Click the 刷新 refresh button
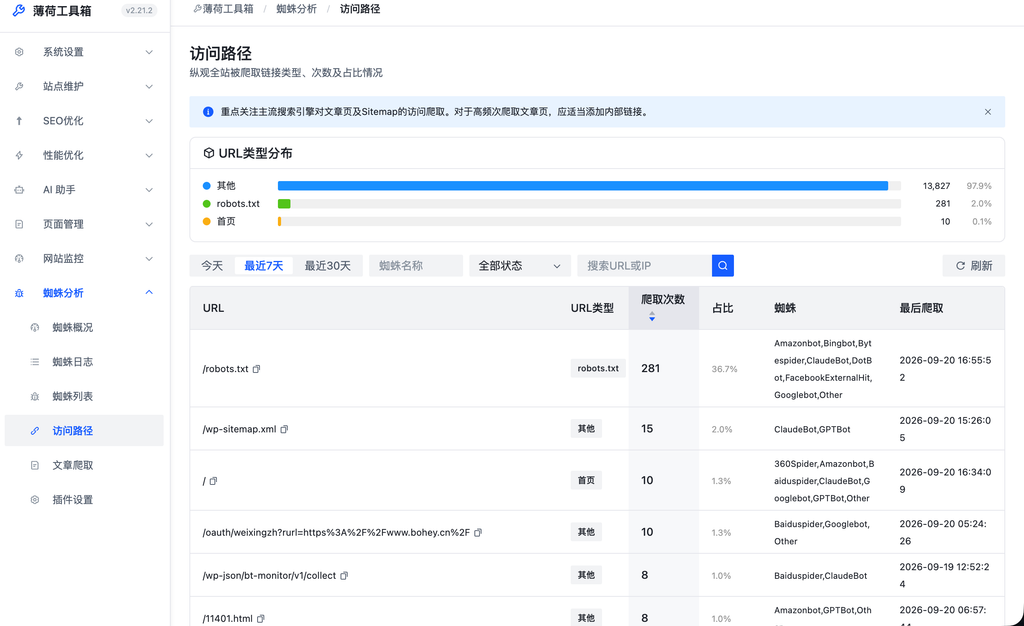The image size is (1024, 626). click(x=974, y=266)
